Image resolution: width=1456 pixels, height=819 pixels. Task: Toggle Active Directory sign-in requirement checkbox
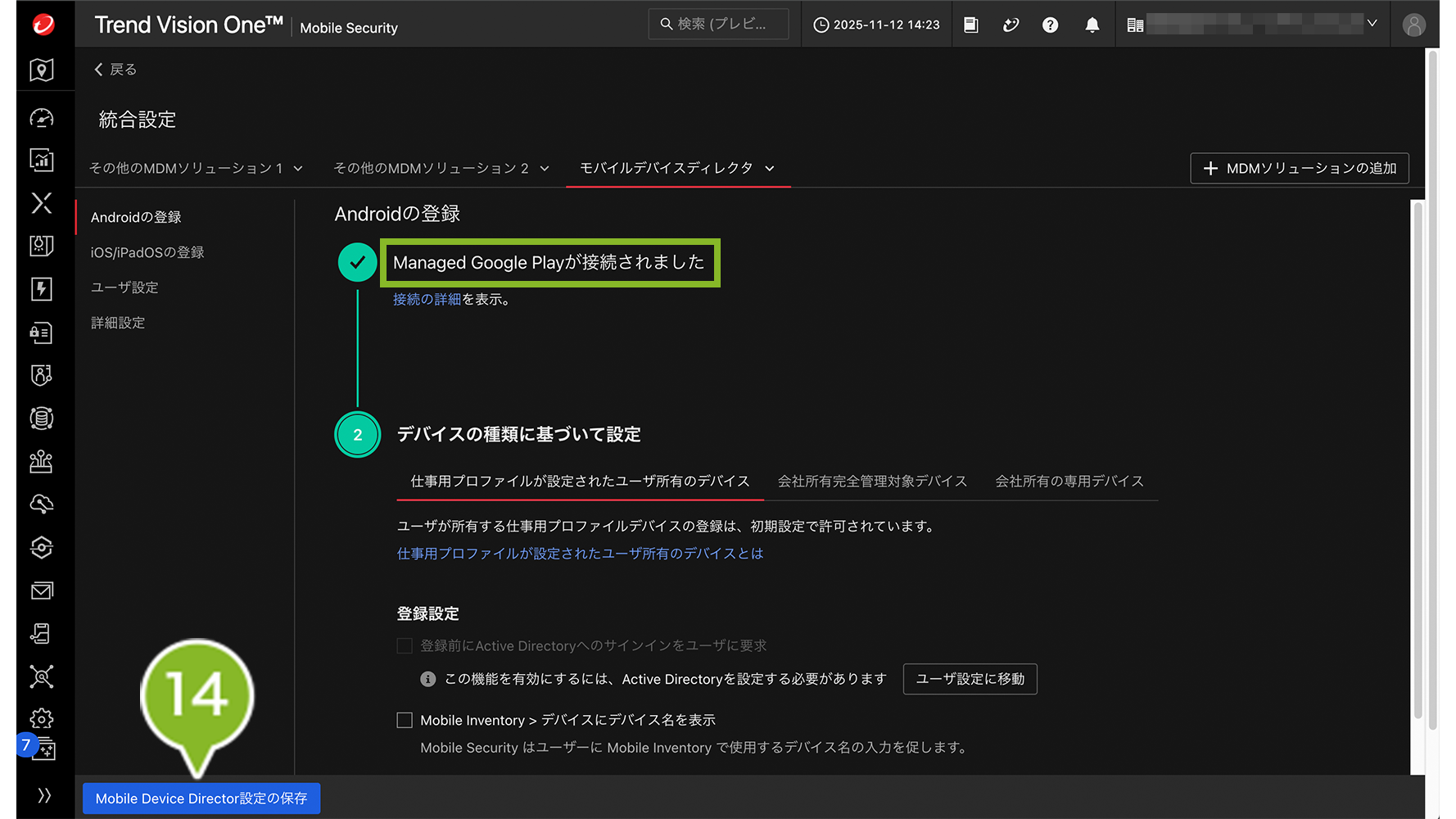pos(405,645)
